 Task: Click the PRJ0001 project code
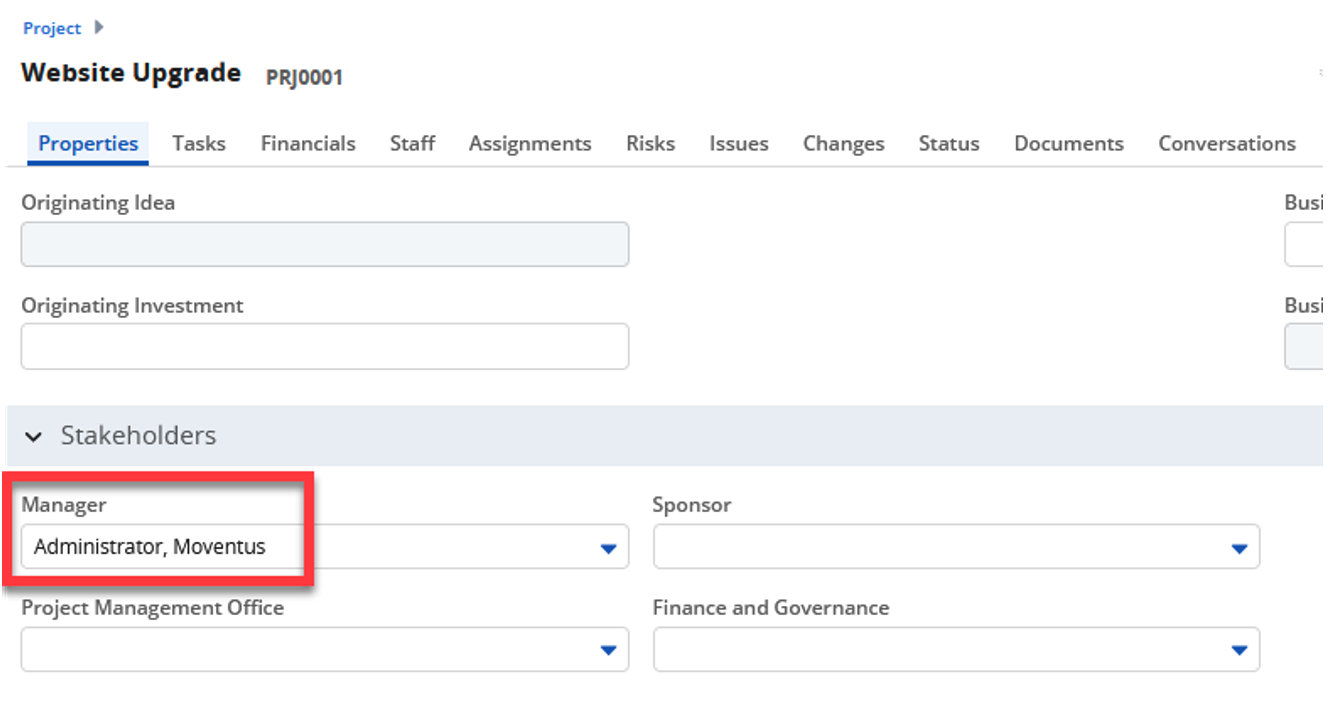pos(304,77)
